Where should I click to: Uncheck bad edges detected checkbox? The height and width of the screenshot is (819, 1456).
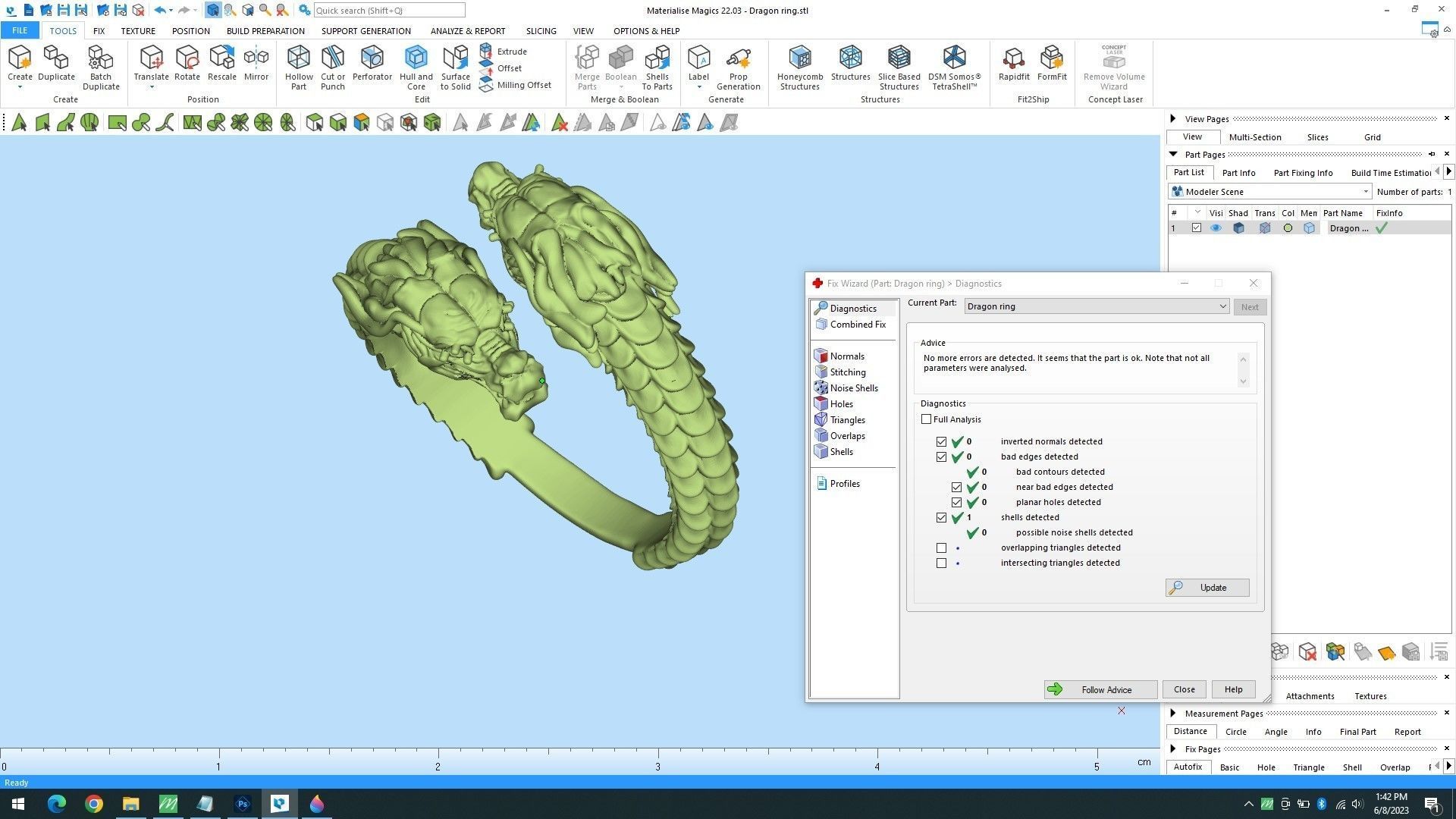tap(941, 457)
